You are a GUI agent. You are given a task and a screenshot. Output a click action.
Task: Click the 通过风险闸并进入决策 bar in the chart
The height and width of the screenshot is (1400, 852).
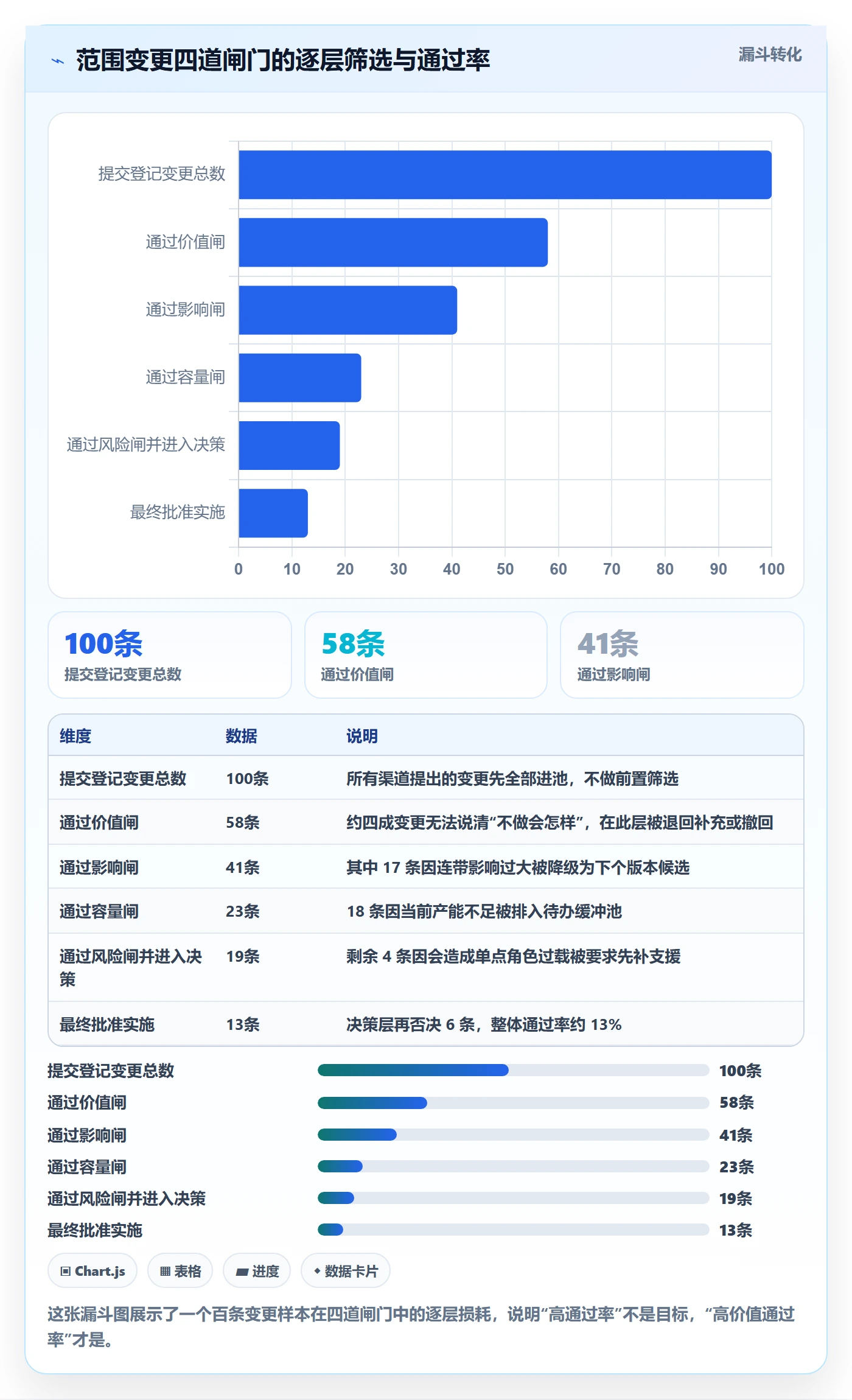[x=289, y=445]
